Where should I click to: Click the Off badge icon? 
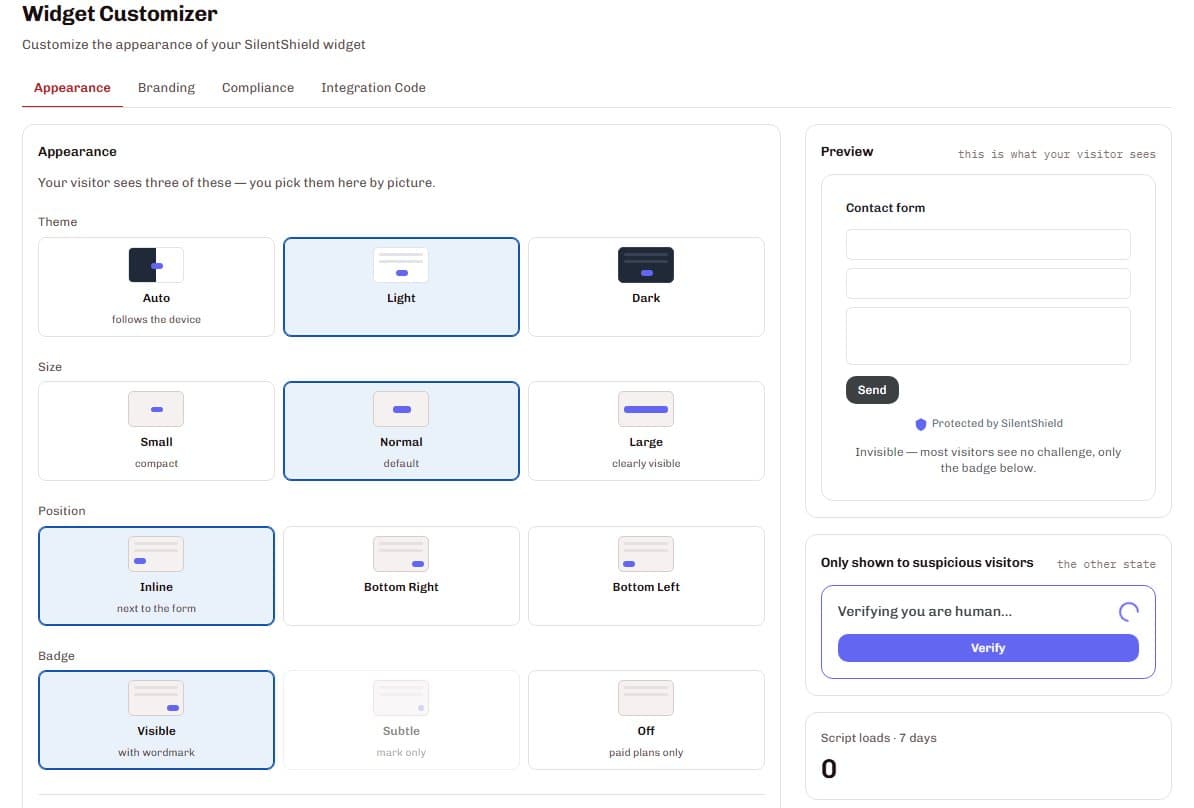[646, 698]
